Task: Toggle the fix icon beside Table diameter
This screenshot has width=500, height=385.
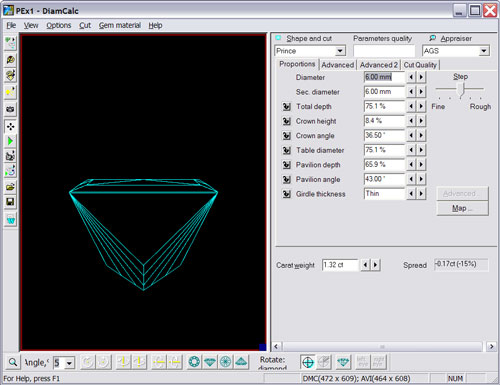Action: click(286, 150)
